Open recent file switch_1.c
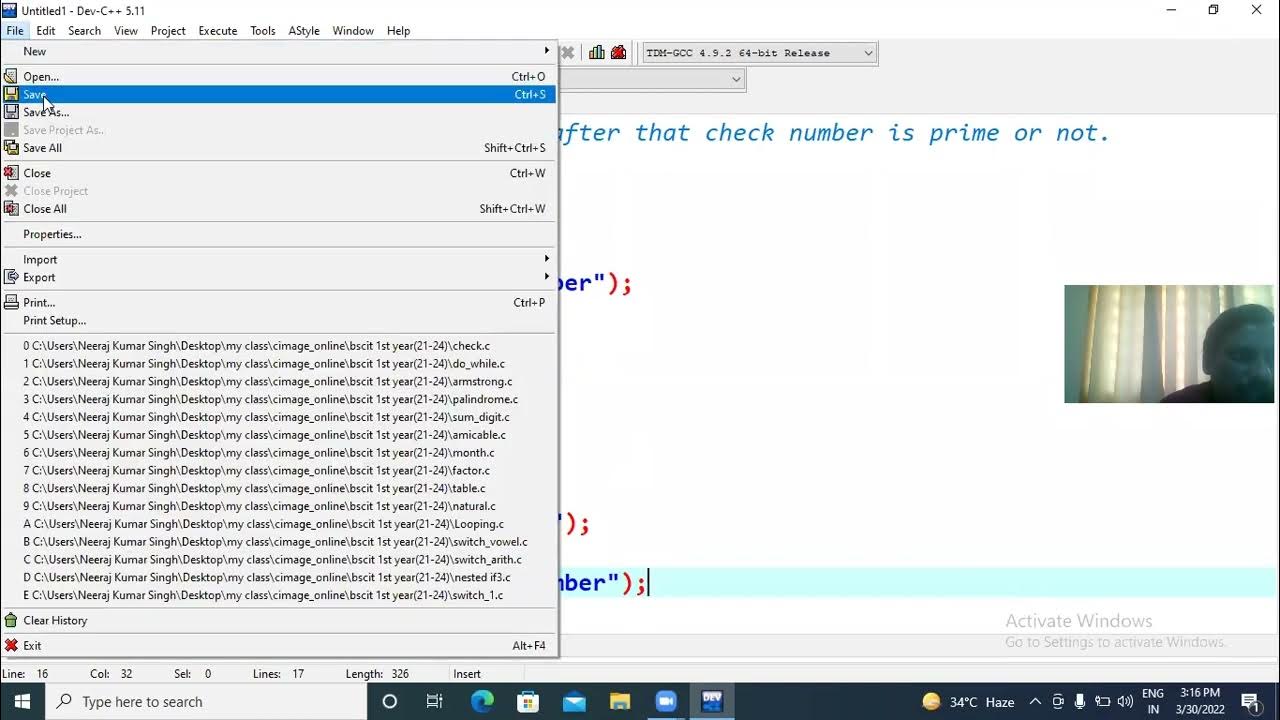Screen dimensions: 1280x720 [278, 595]
